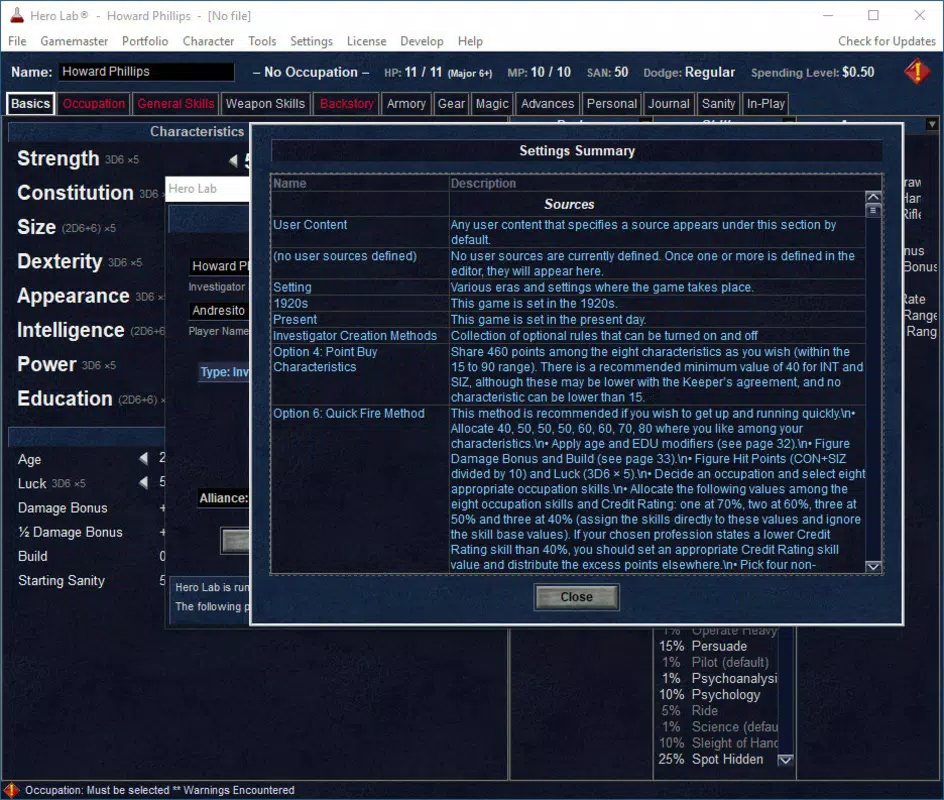Click the status bar warning icon
Screen dimensions: 944x800
click(x=11, y=790)
